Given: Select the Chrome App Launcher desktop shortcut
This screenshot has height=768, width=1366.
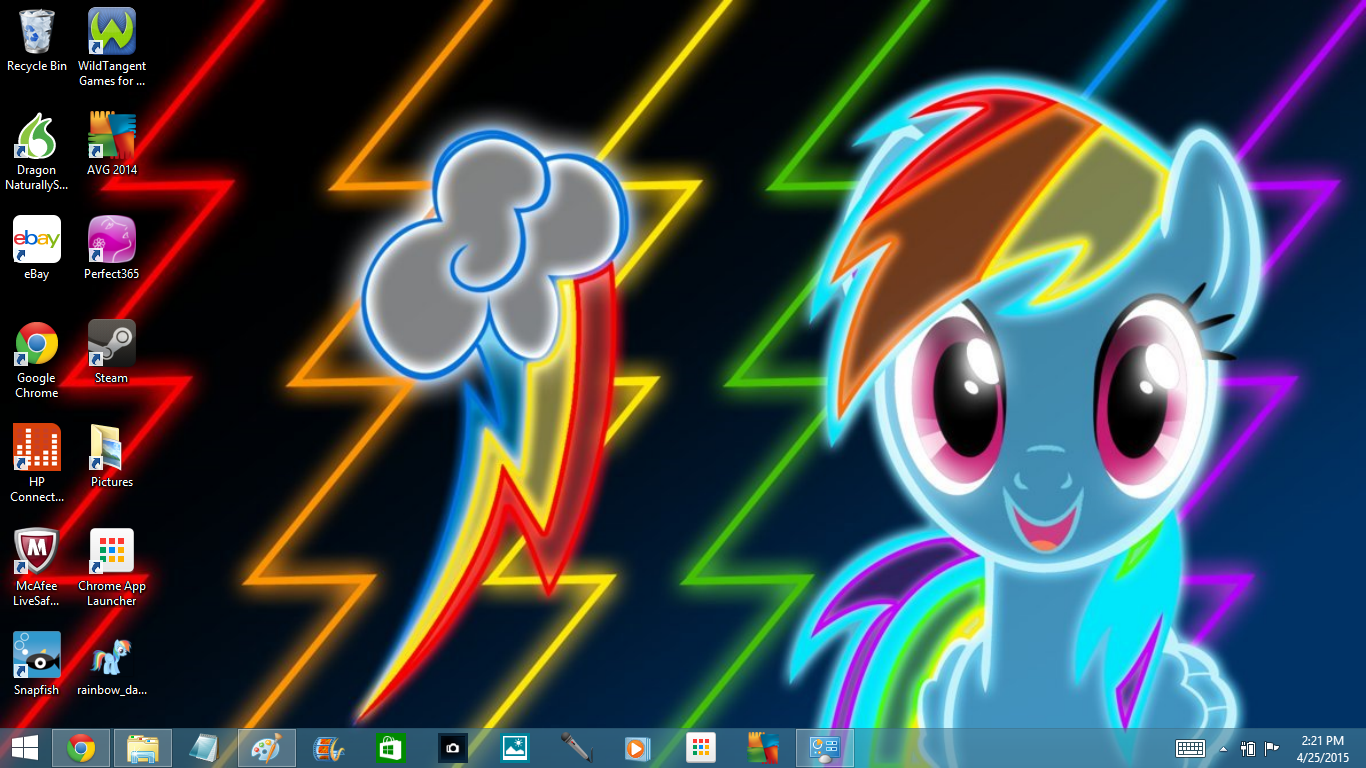Looking at the screenshot, I should [x=112, y=568].
